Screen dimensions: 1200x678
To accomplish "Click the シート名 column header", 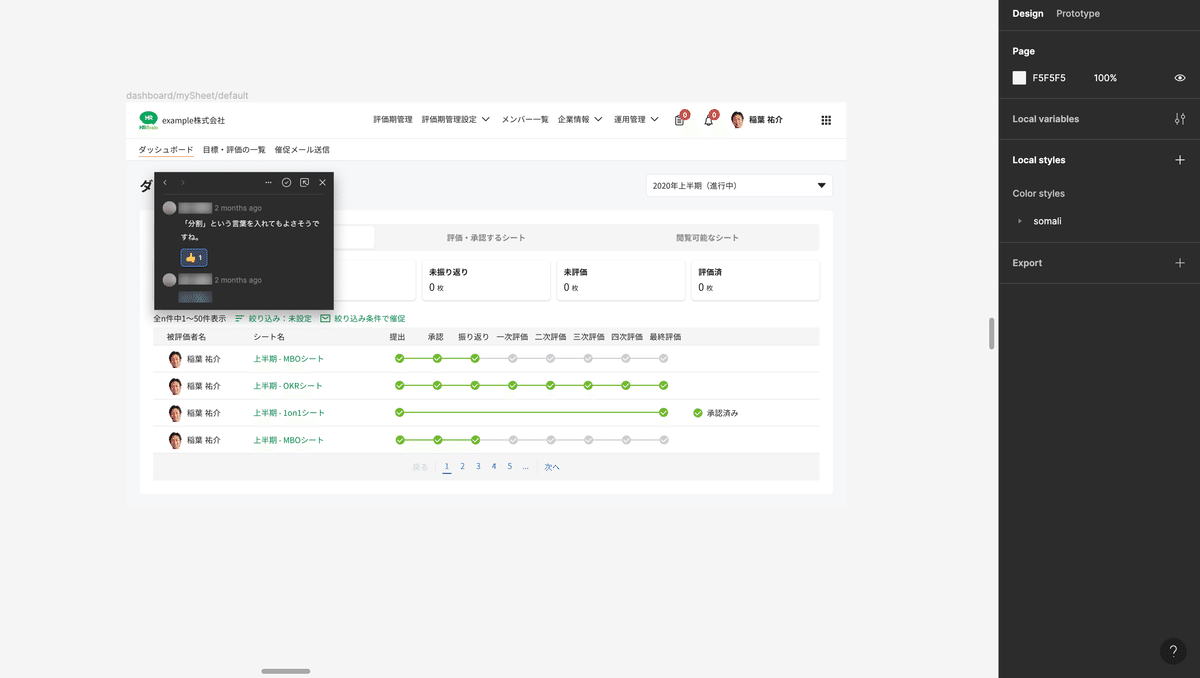I will (x=269, y=337).
